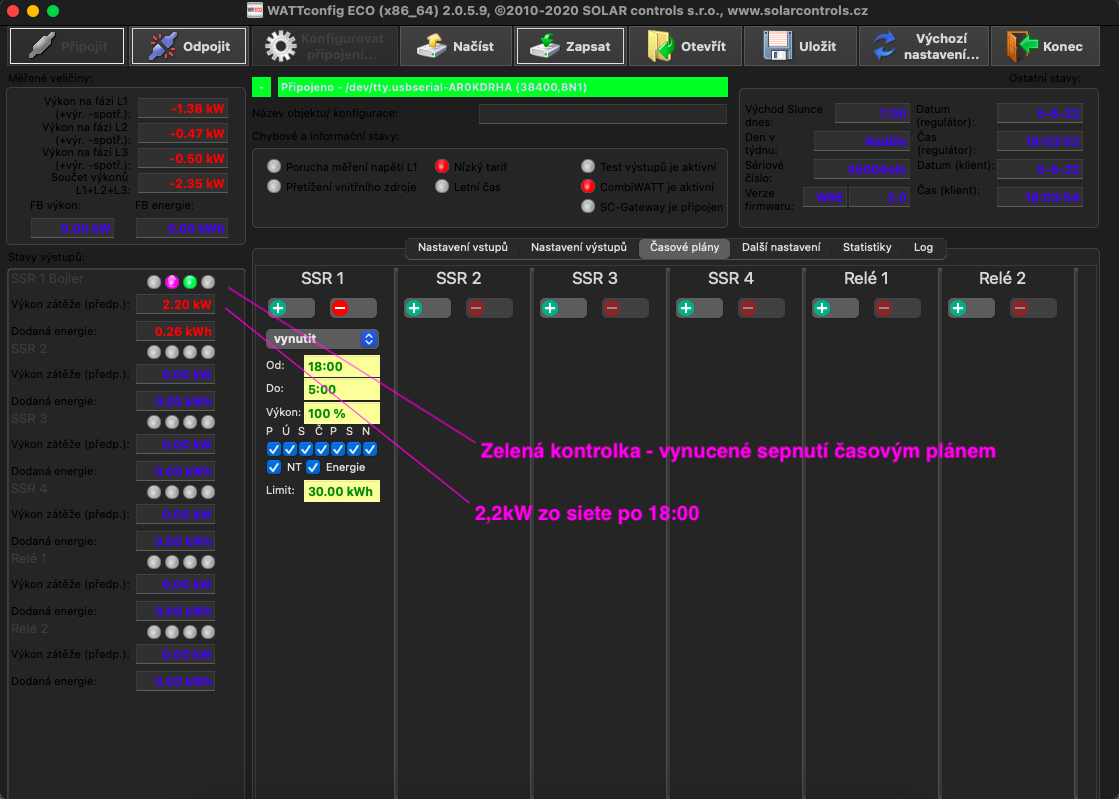Open the Statistiky tab
Viewport: 1119px width, 799px height.
tap(866, 248)
